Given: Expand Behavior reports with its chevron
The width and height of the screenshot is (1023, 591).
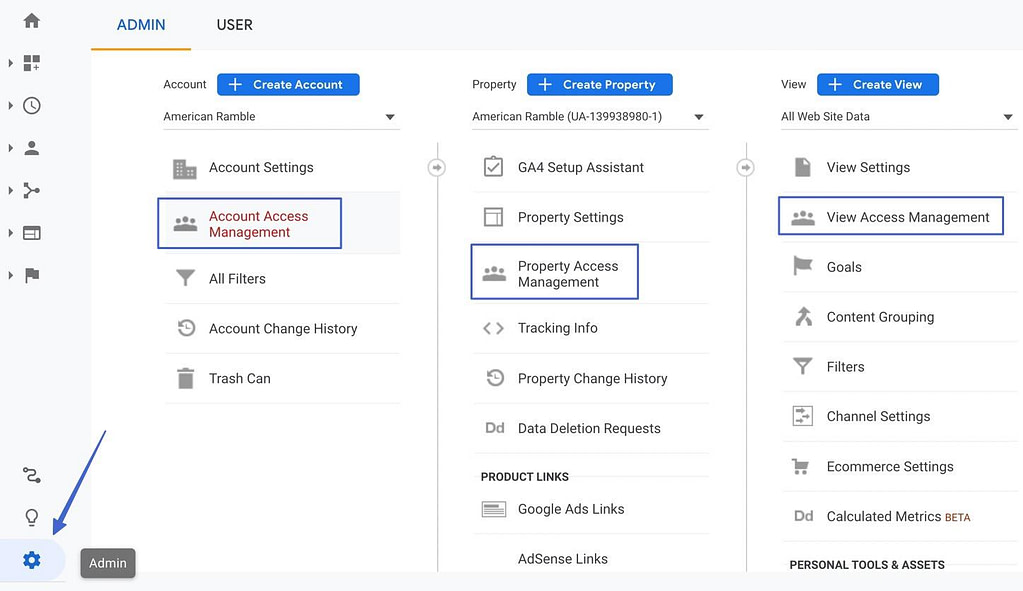Looking at the screenshot, I should (10, 232).
